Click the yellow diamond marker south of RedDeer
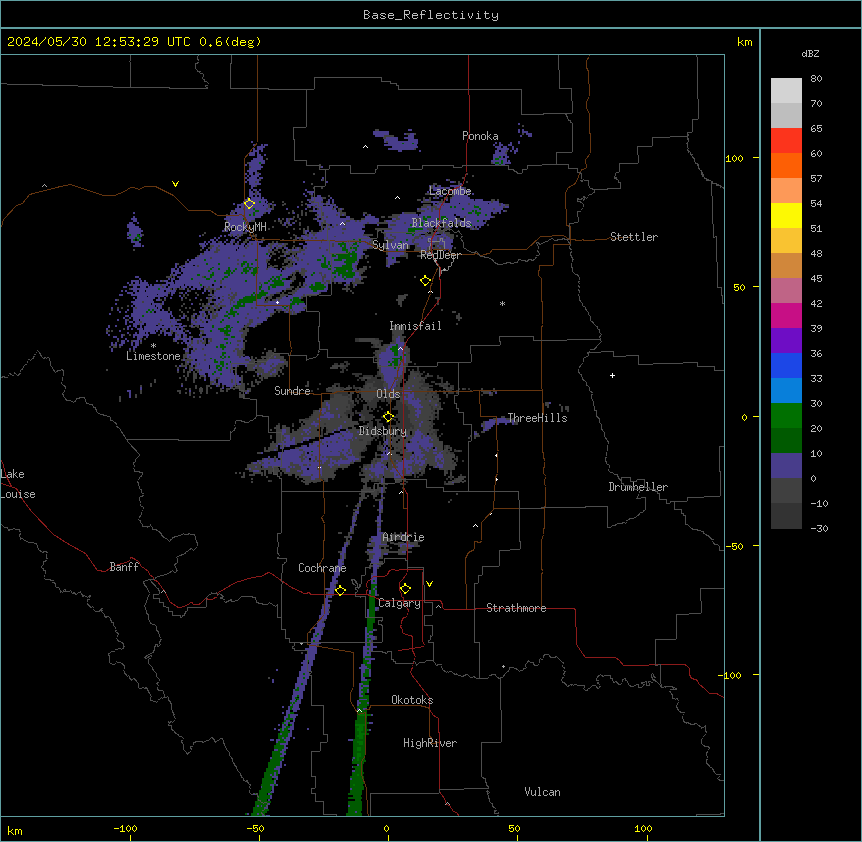The width and height of the screenshot is (862, 842). pos(425,281)
